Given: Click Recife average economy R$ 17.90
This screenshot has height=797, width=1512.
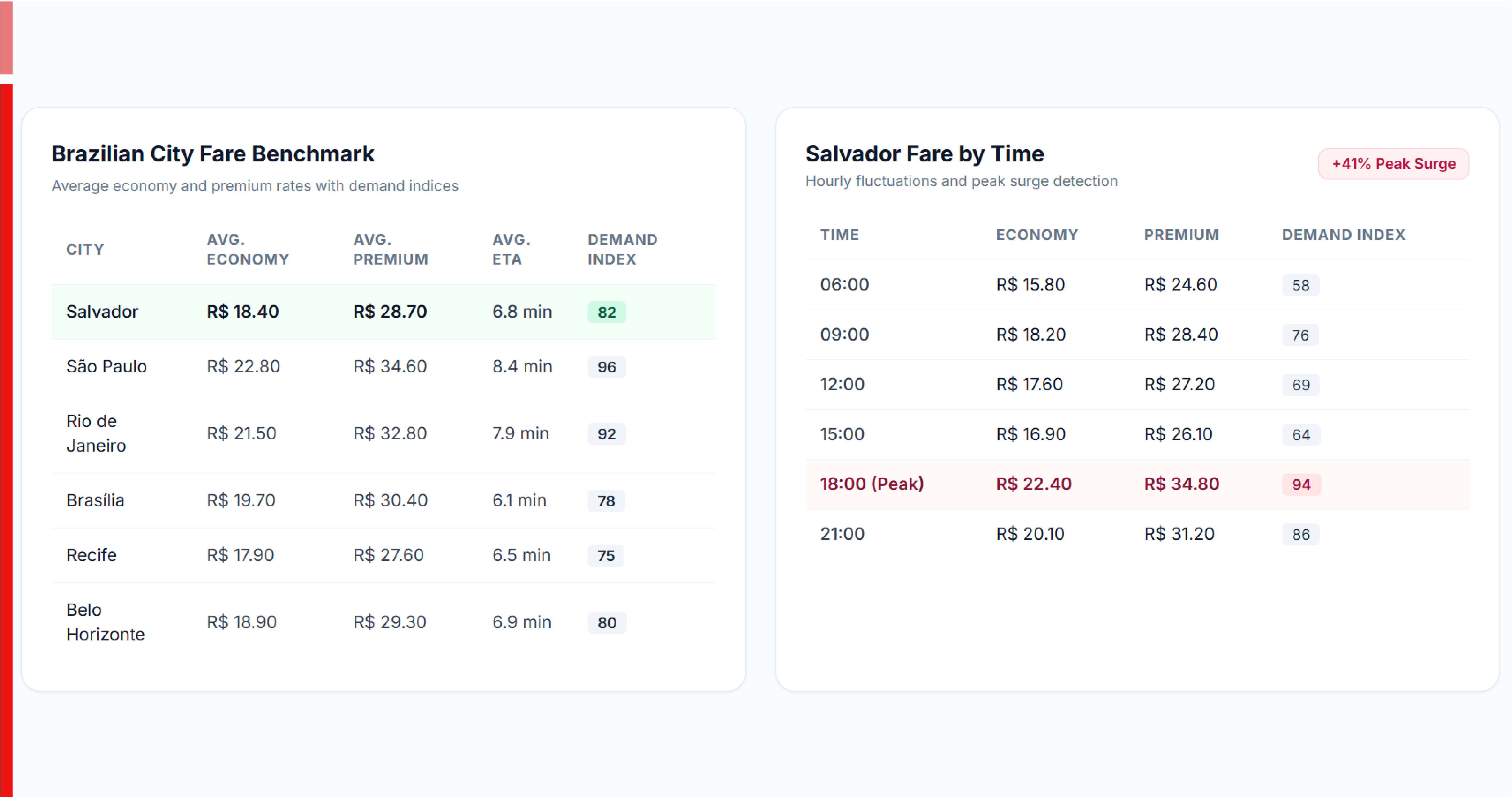Looking at the screenshot, I should [x=240, y=555].
